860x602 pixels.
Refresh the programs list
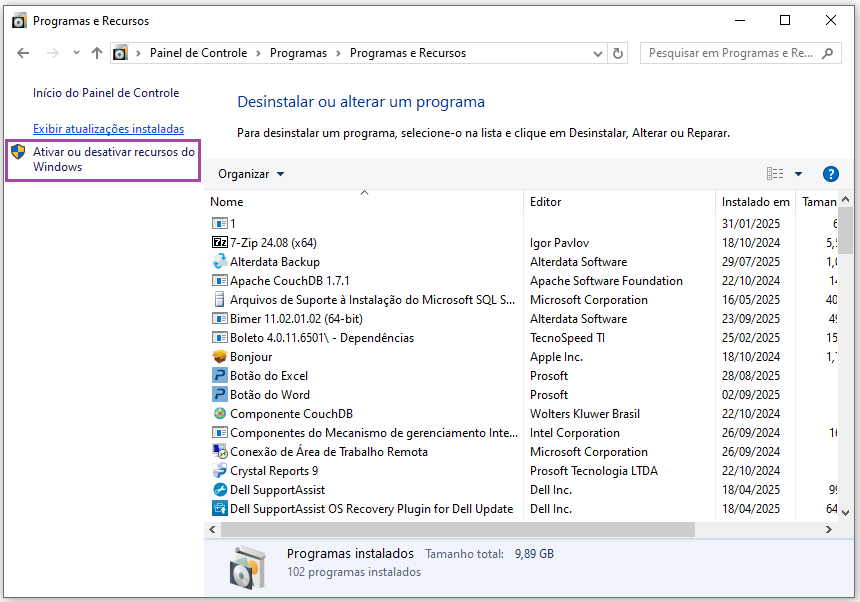(618, 53)
